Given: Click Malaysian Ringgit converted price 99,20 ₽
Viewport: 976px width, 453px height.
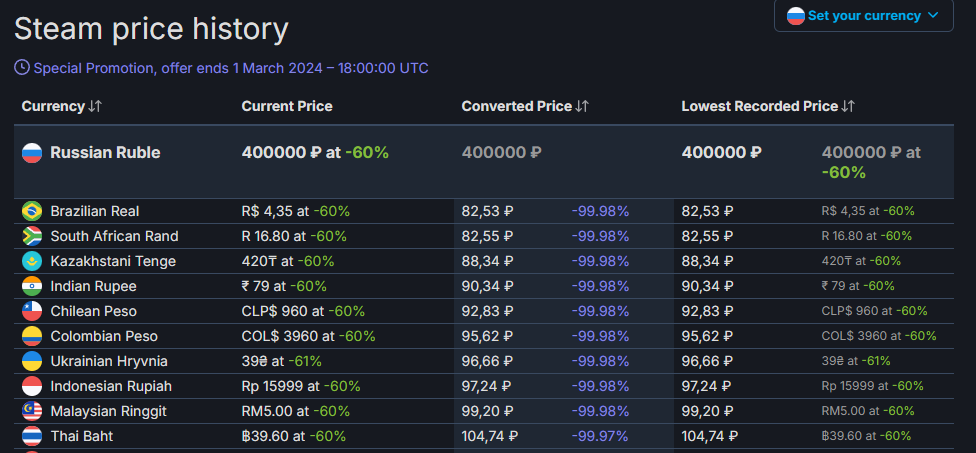Looking at the screenshot, I should pos(487,411).
